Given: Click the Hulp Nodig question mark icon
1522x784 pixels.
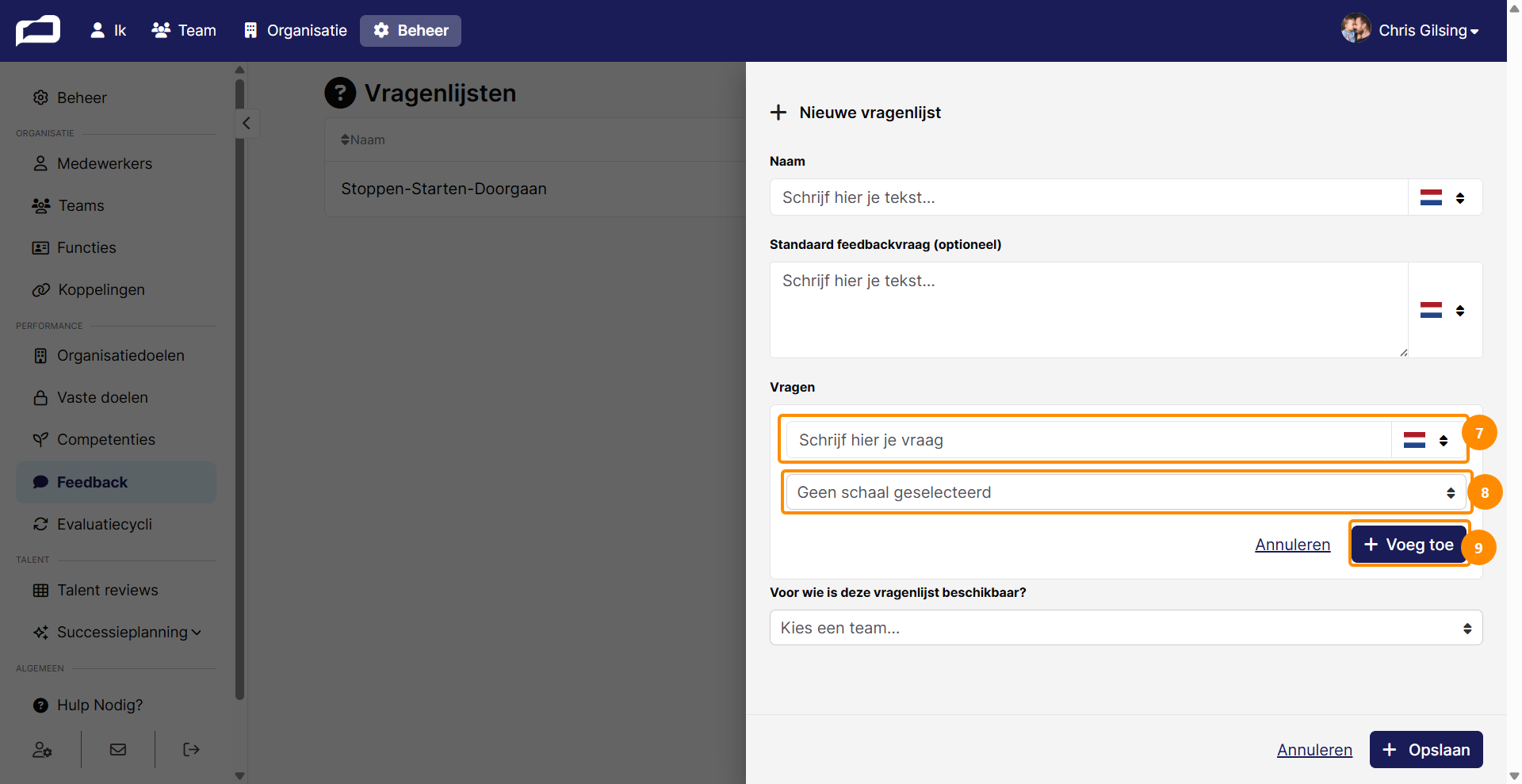Looking at the screenshot, I should (x=40, y=705).
